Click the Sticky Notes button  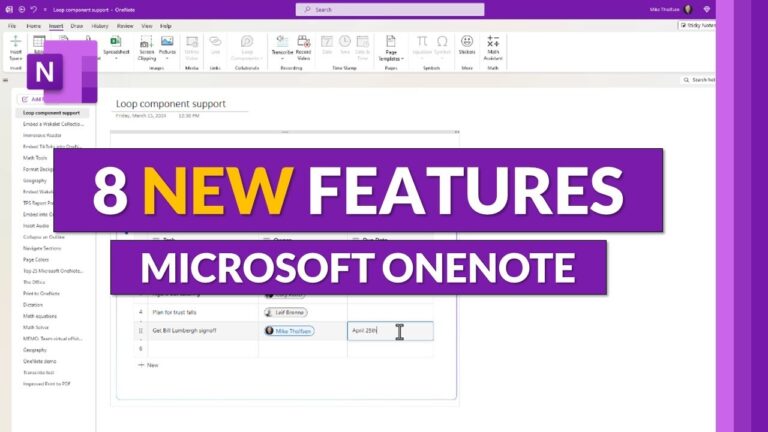point(697,25)
